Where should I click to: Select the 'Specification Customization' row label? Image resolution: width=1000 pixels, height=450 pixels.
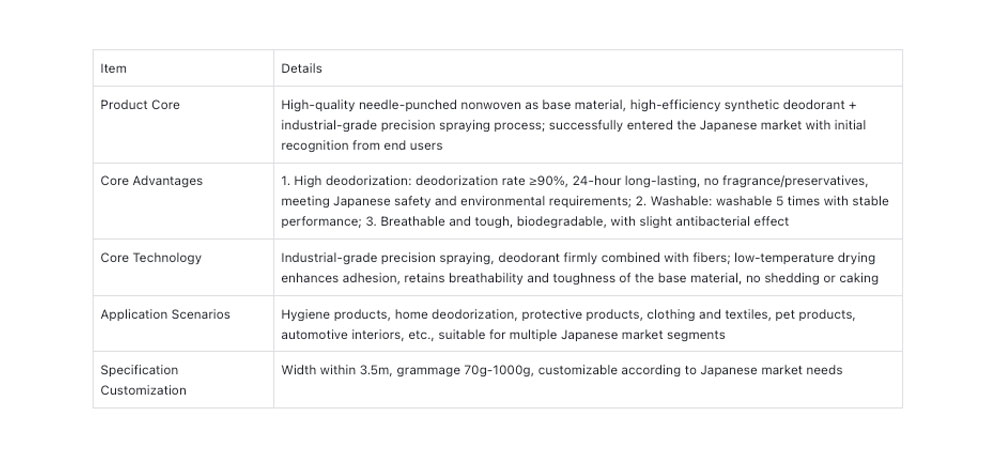pos(143,380)
